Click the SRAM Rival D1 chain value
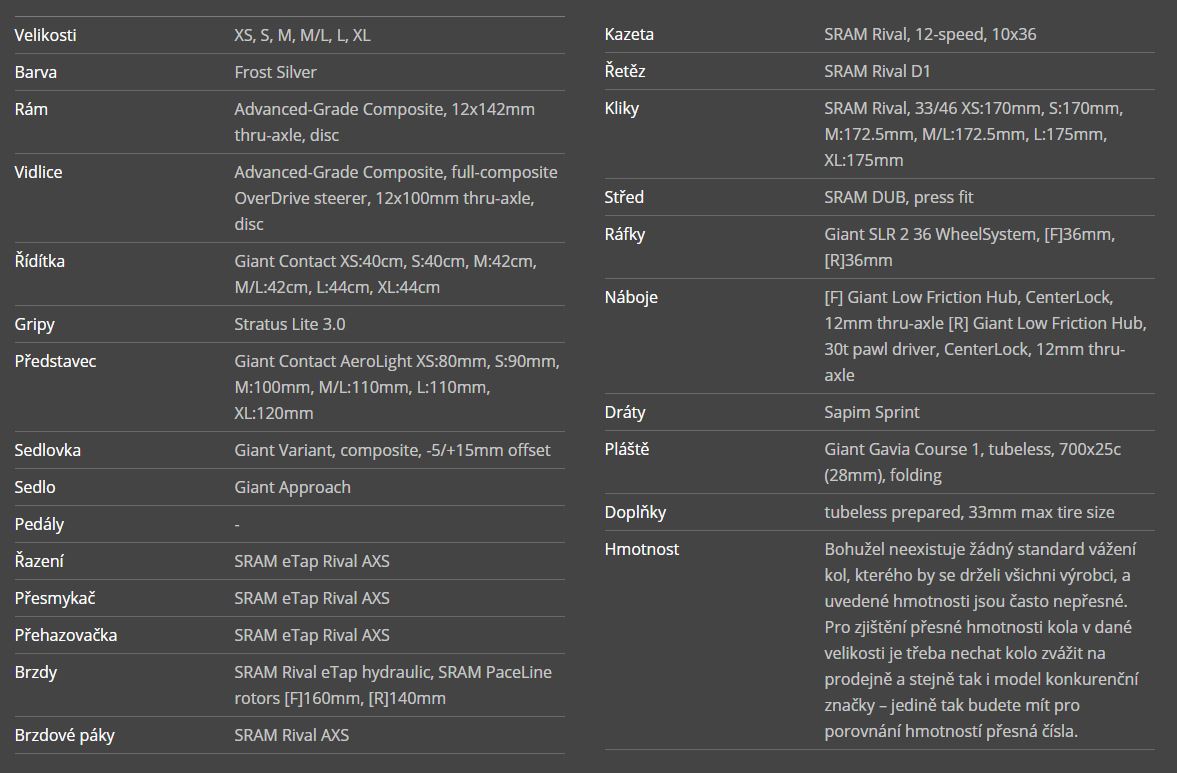The height and width of the screenshot is (773, 1177). coord(877,71)
